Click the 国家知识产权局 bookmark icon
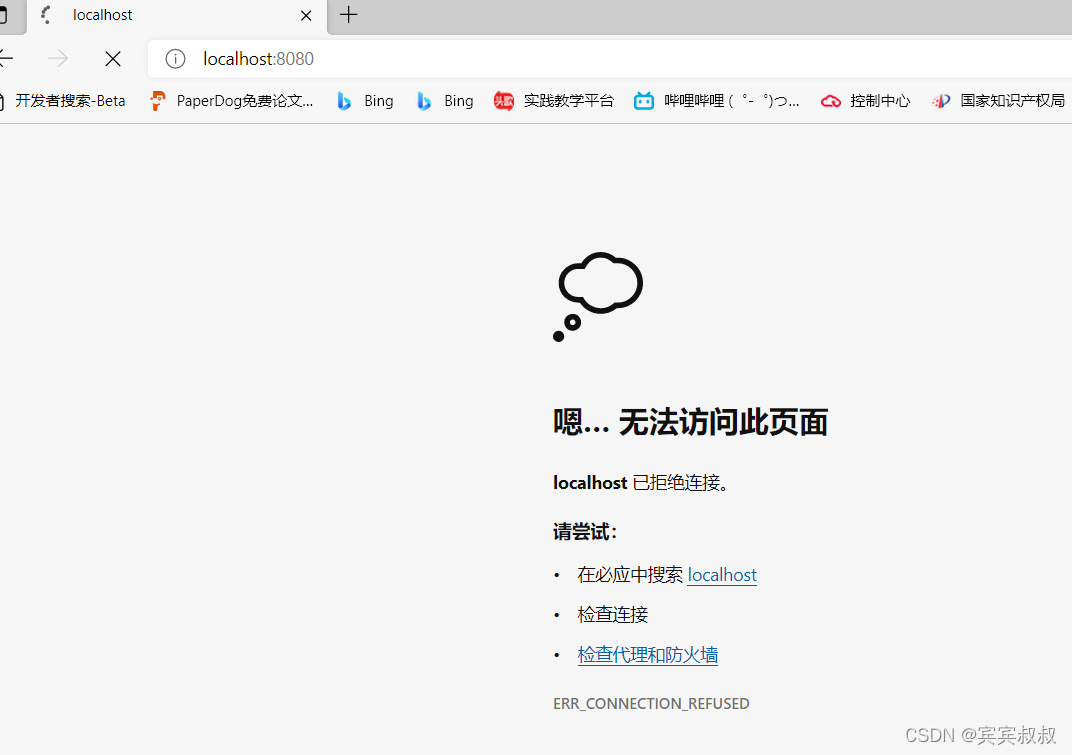 [x=941, y=100]
